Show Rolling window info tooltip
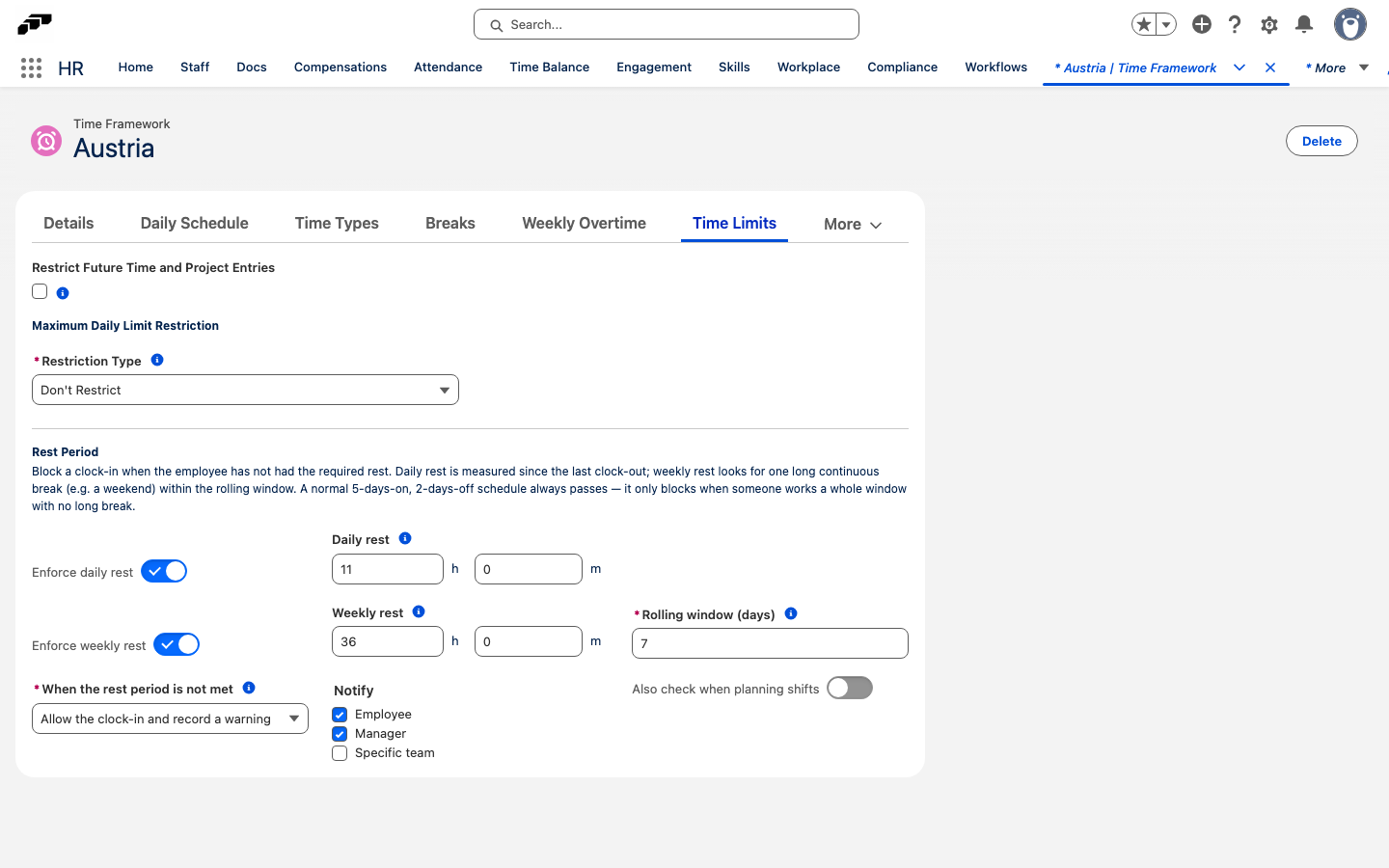Image resolution: width=1389 pixels, height=868 pixels. coord(791,613)
